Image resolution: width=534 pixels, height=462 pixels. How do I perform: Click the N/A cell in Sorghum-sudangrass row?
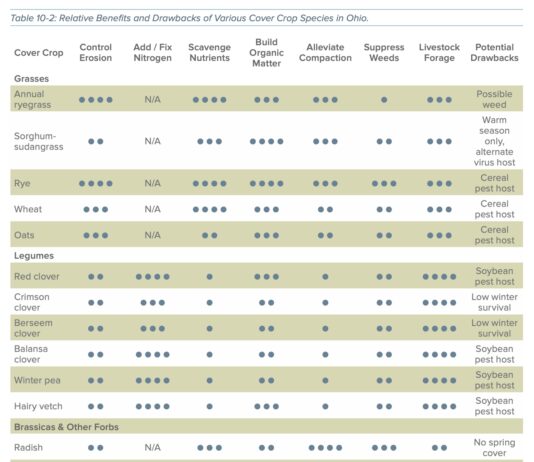coord(153,141)
